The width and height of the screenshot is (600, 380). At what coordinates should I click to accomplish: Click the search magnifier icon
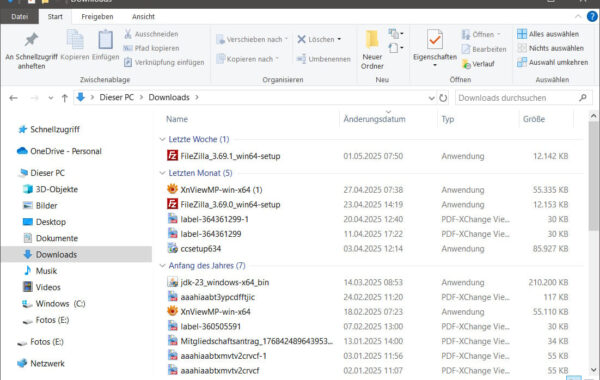[582, 98]
